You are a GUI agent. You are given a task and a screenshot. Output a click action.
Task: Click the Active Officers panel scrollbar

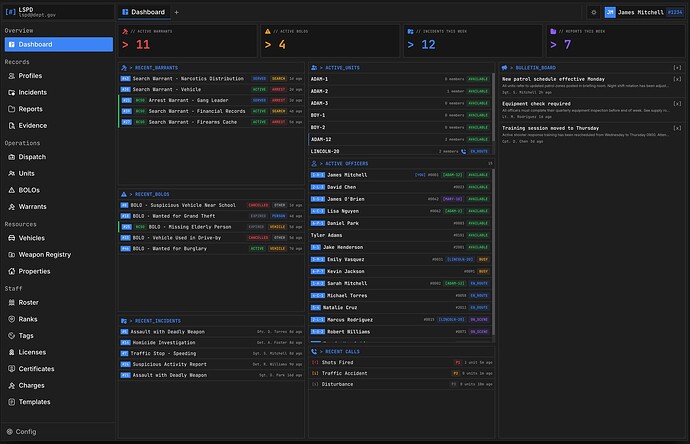coord(493,252)
